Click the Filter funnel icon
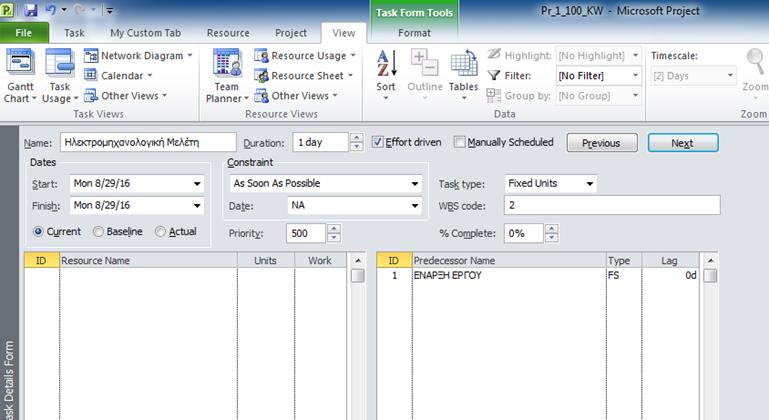 pyautogui.click(x=493, y=76)
